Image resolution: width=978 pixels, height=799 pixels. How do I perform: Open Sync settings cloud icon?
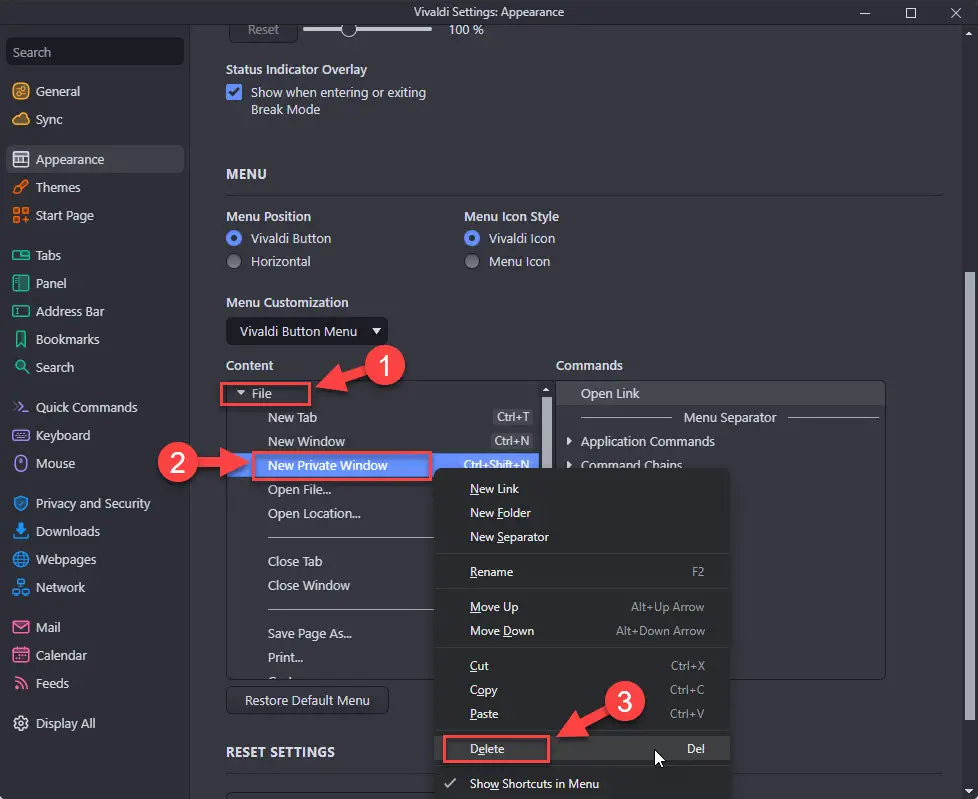[x=21, y=119]
